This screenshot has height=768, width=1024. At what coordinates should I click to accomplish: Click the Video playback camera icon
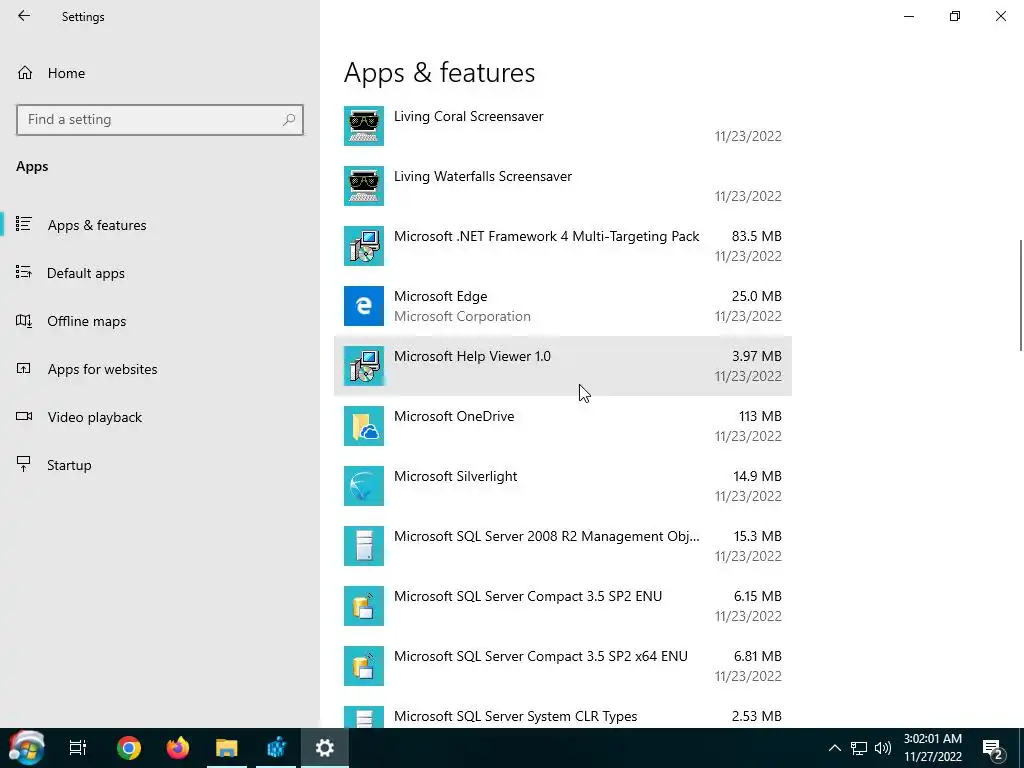[x=24, y=417]
